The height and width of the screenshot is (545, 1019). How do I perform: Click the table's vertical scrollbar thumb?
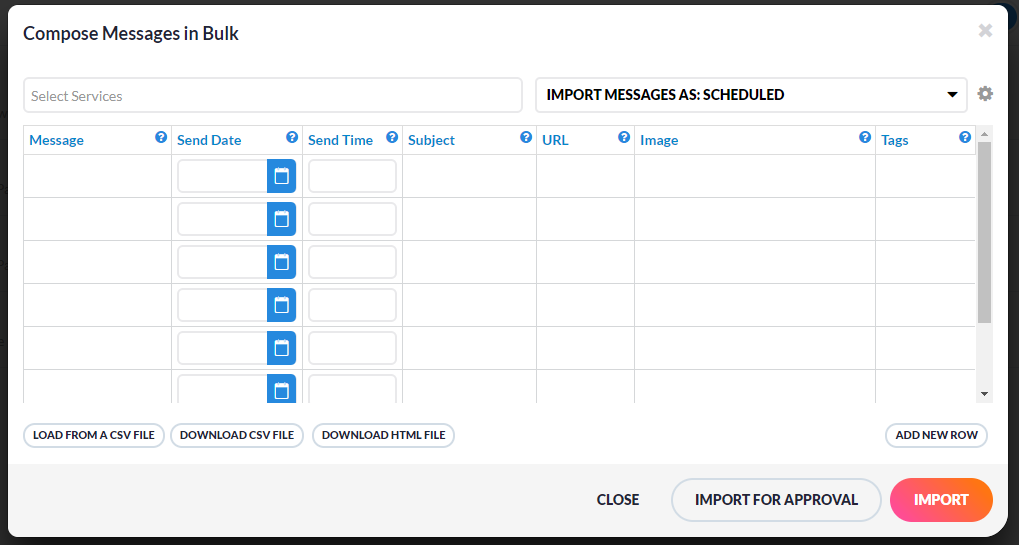pos(985,232)
